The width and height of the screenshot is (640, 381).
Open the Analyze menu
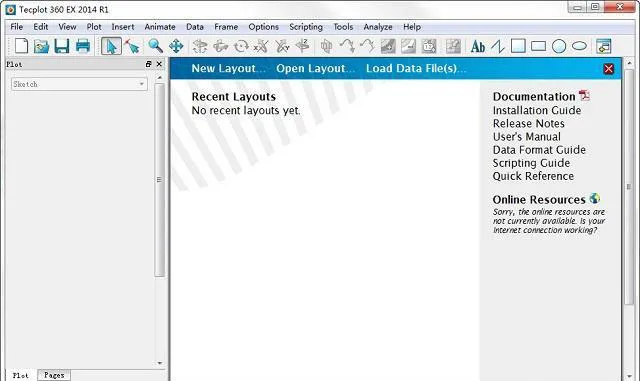click(x=378, y=27)
